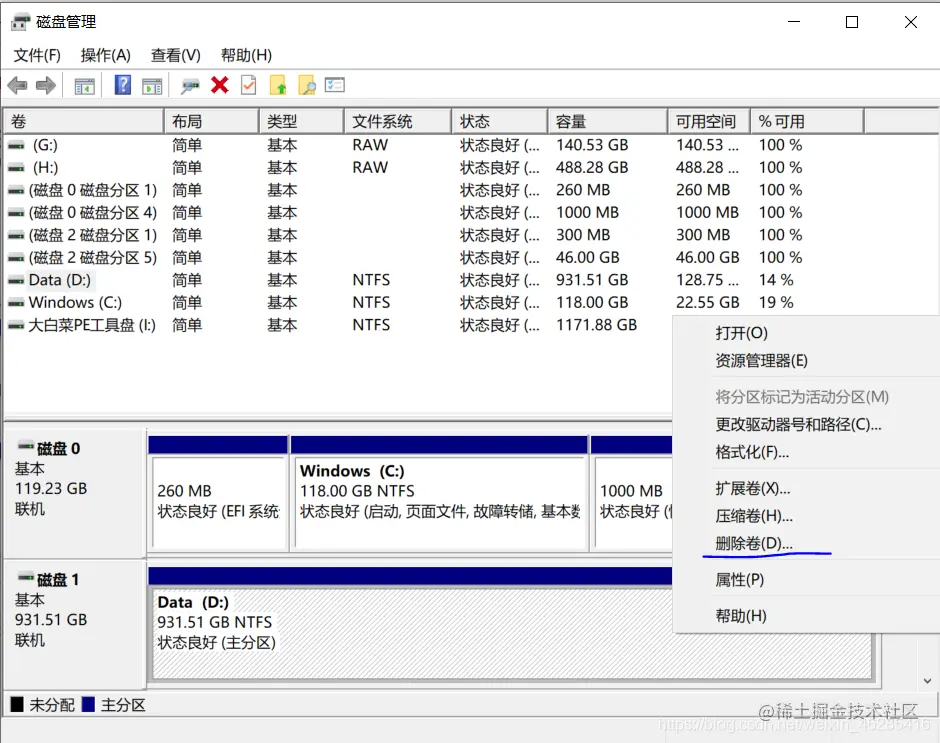This screenshot has width=940, height=743.
Task: Click the checkmark properties icon on toolbar
Action: click(x=248, y=85)
